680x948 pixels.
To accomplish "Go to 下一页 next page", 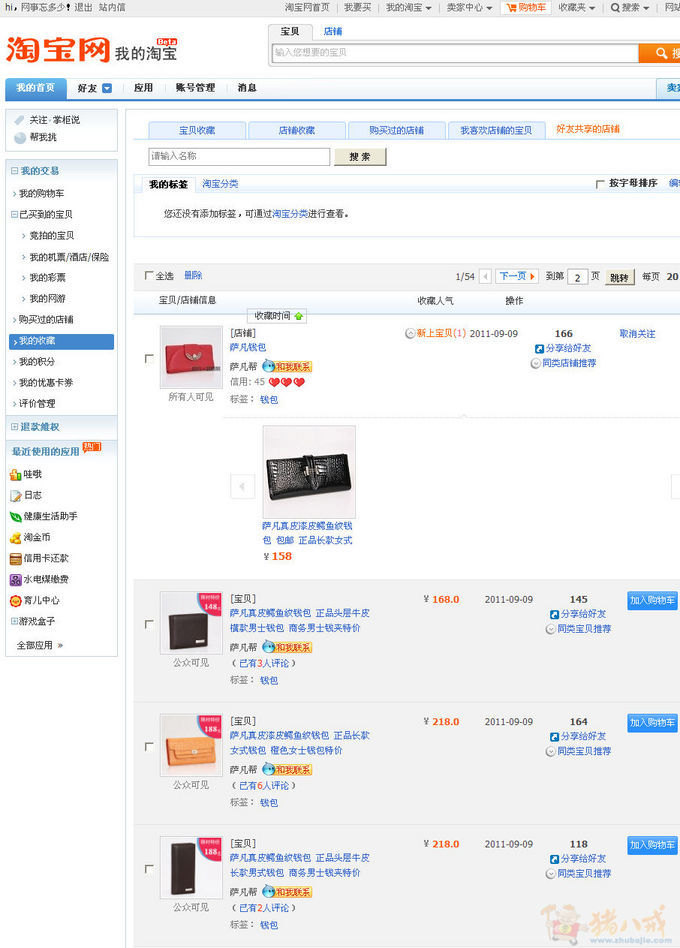I will (x=517, y=276).
